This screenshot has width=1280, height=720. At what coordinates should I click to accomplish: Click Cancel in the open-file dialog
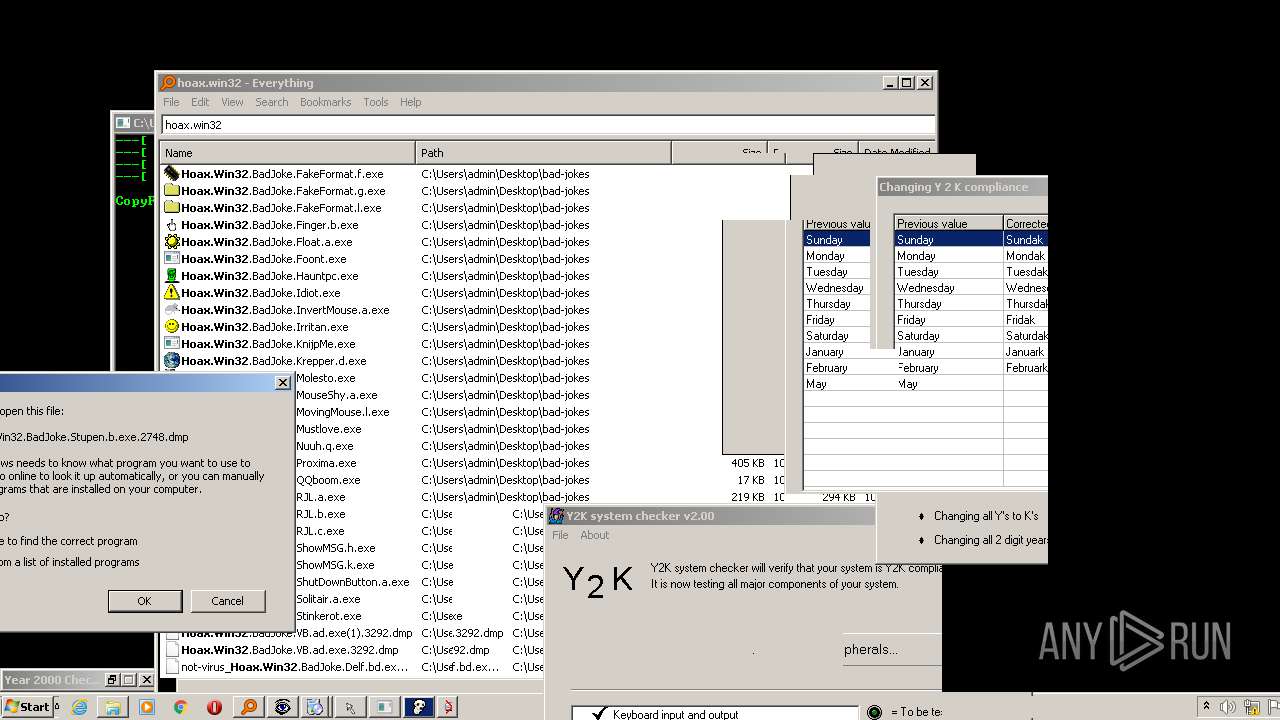click(227, 601)
